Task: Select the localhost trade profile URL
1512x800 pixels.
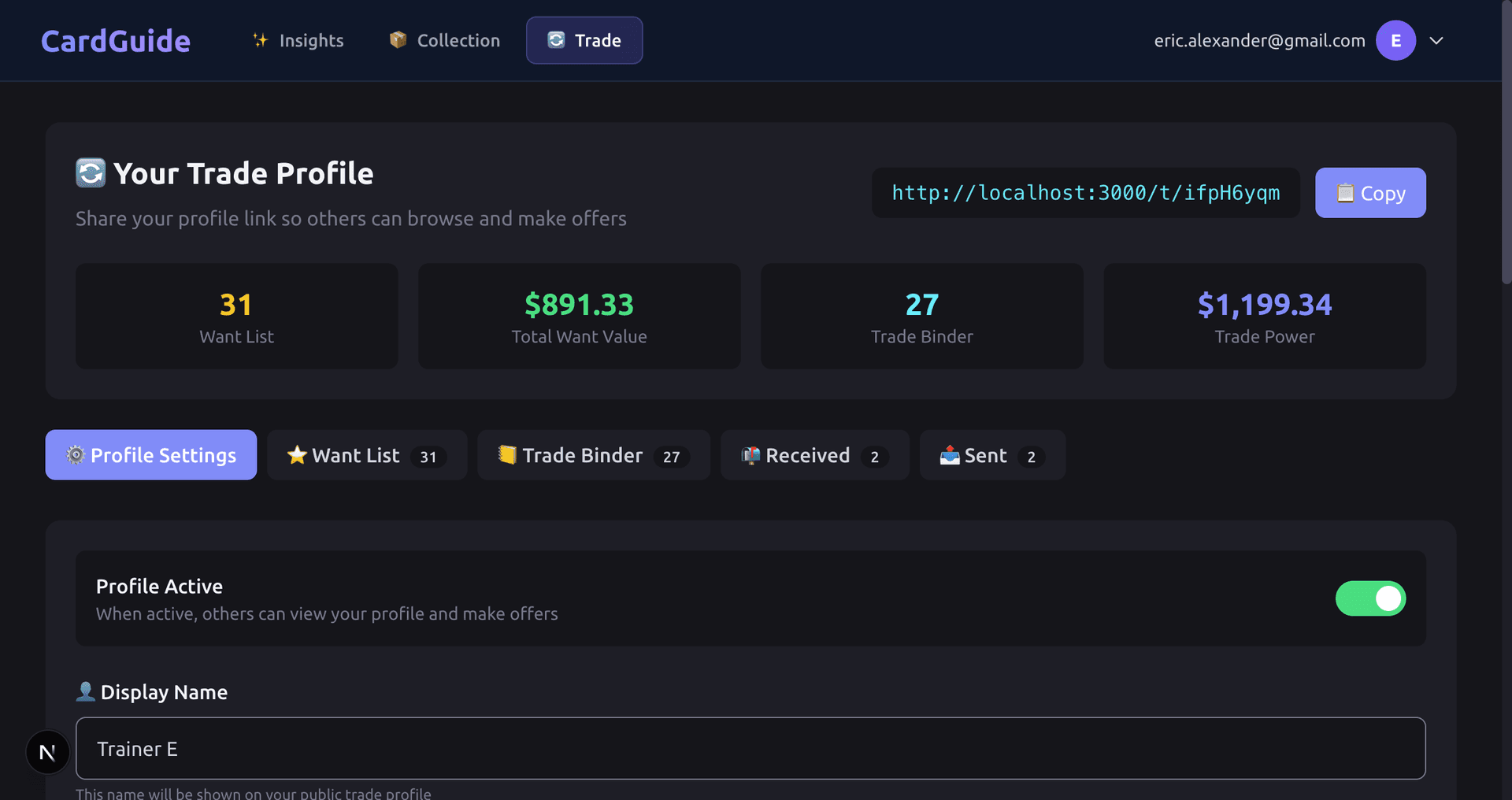Action: coord(1086,192)
